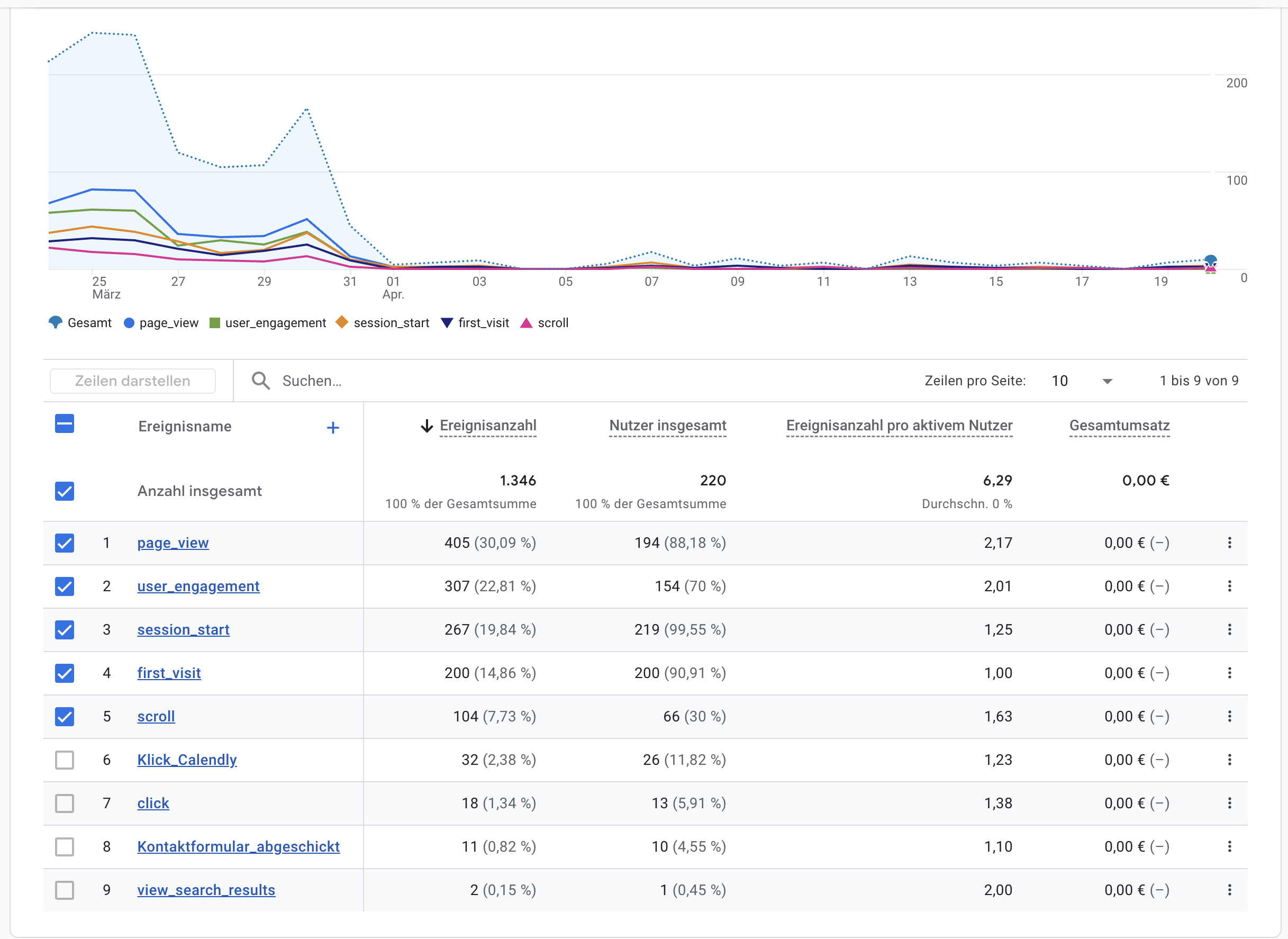Click the Zeilen darstellen button
This screenshot has width=1288, height=939.
pos(132,380)
